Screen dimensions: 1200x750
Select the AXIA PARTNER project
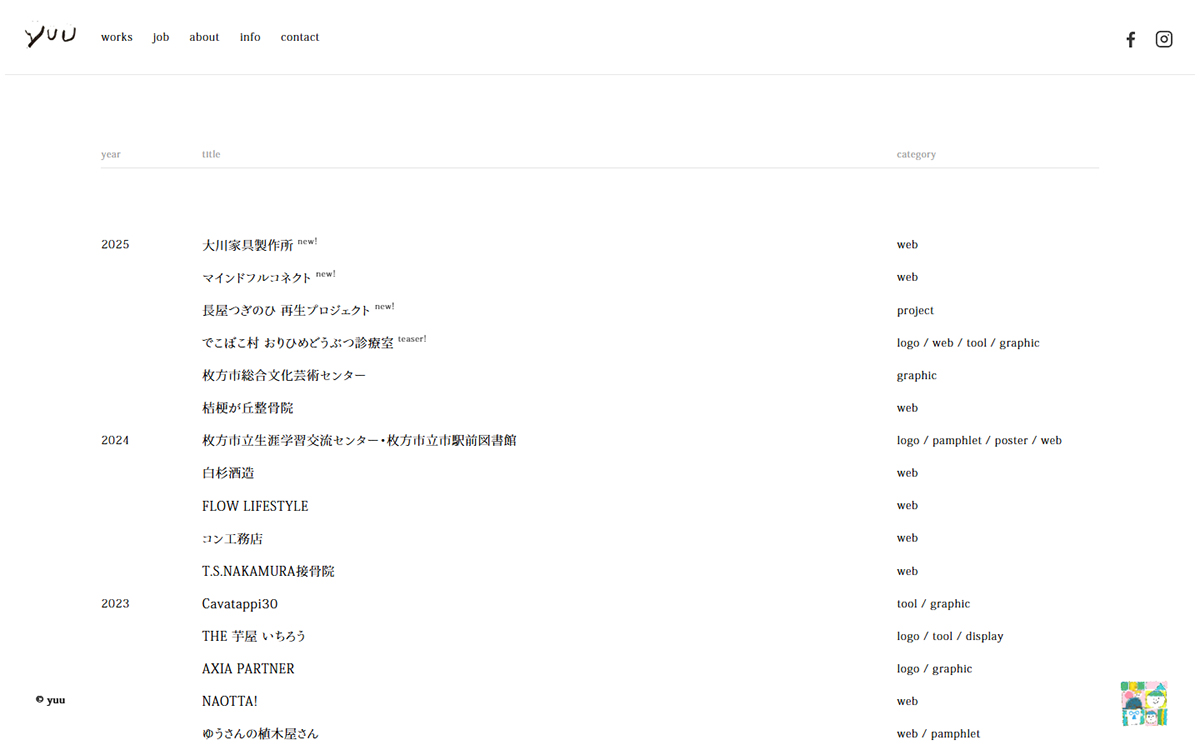[x=248, y=669]
